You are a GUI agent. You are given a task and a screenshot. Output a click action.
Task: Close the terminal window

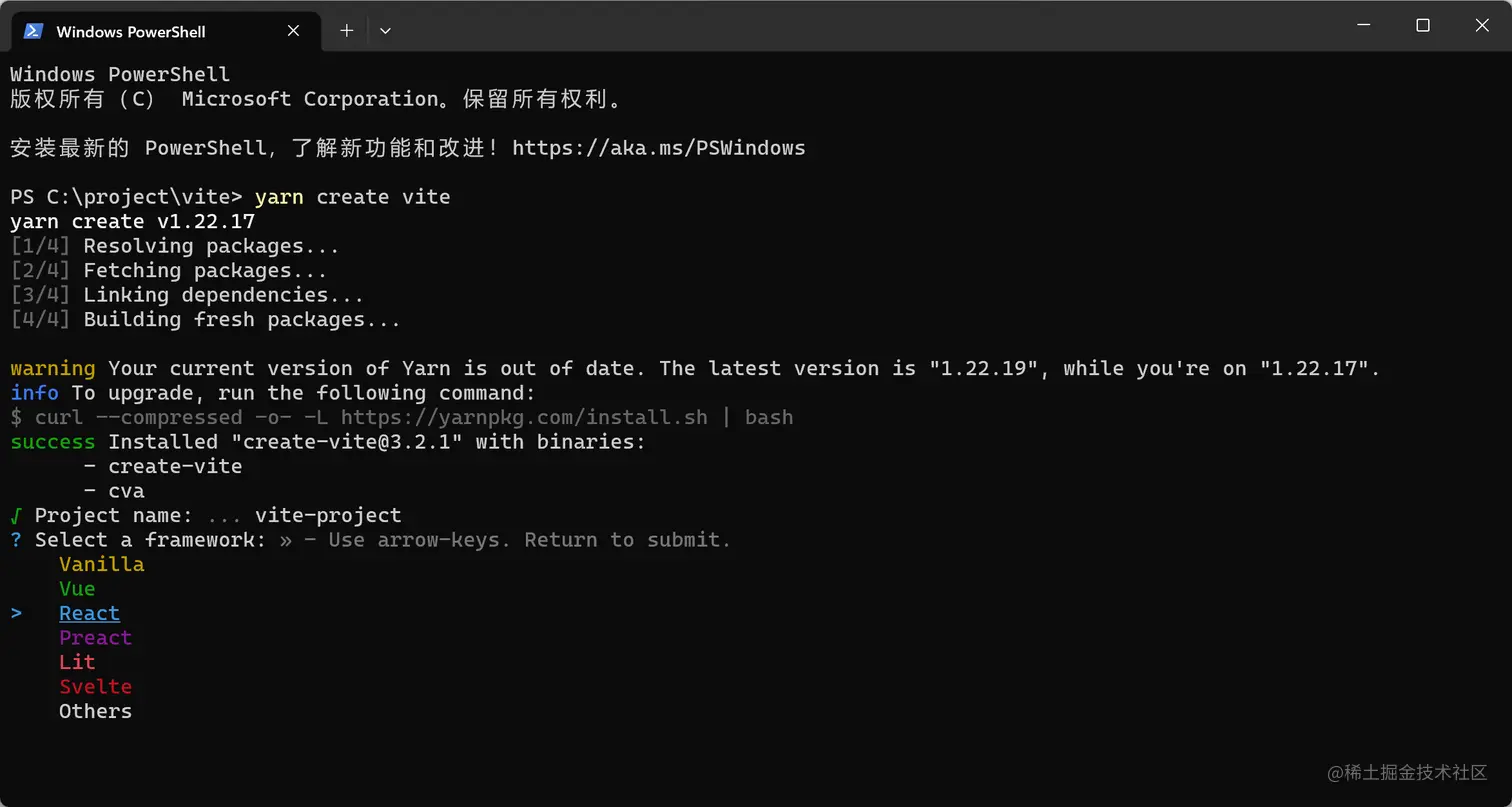[x=1482, y=26]
